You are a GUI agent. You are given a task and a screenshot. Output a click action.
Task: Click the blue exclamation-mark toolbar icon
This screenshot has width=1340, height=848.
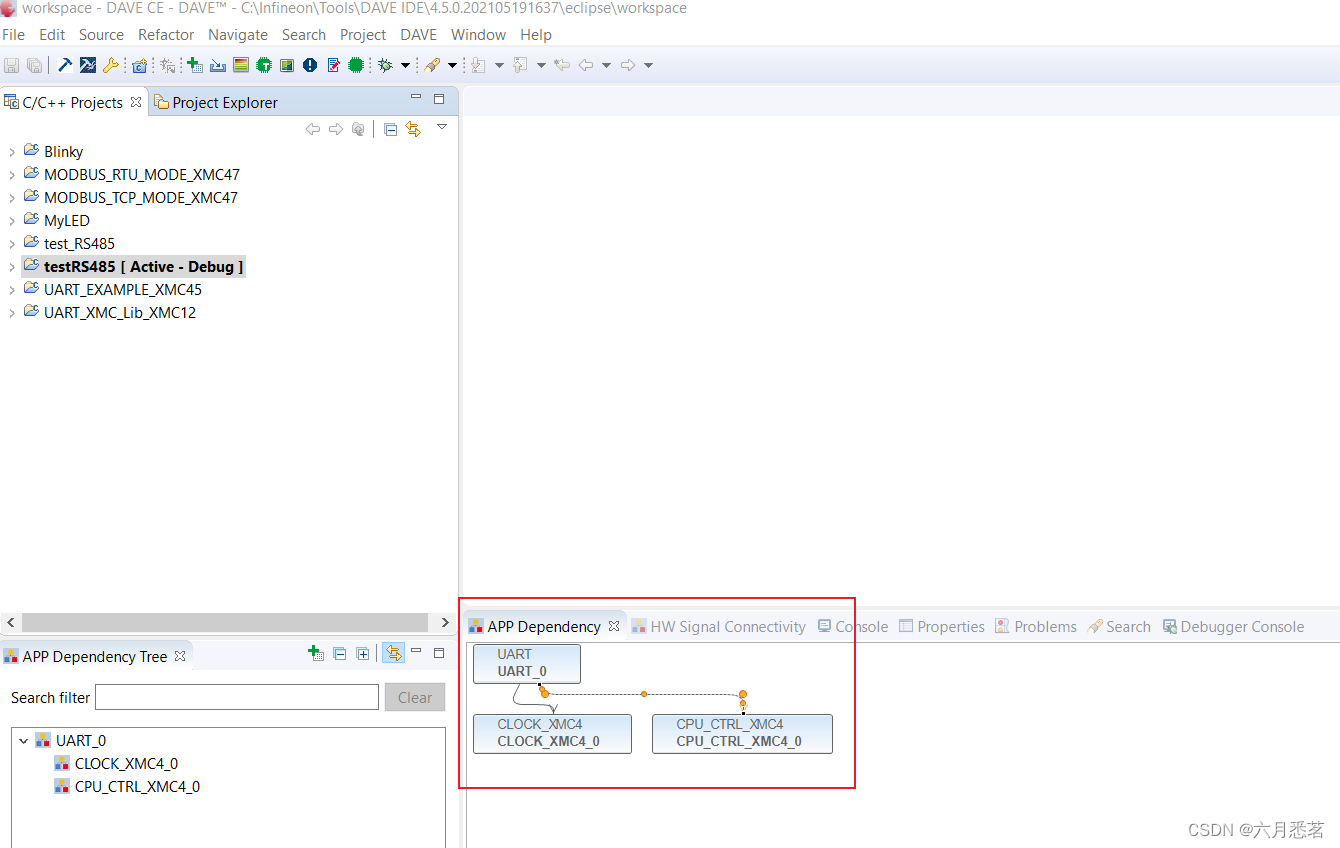coord(310,65)
